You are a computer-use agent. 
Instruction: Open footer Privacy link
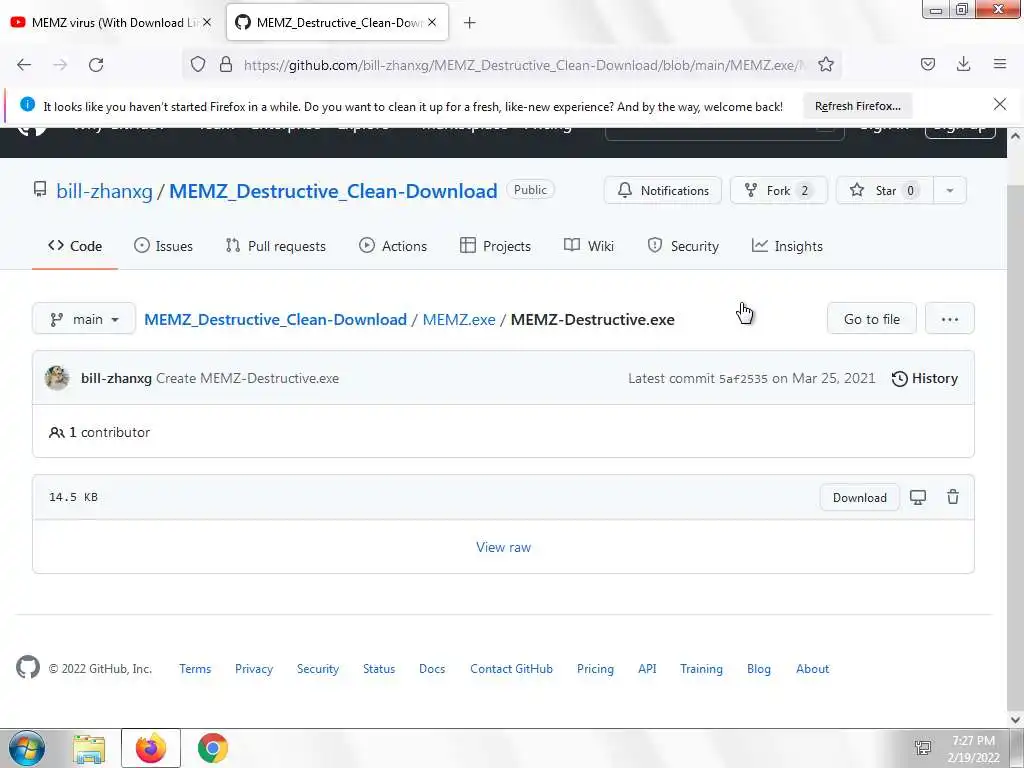(254, 669)
